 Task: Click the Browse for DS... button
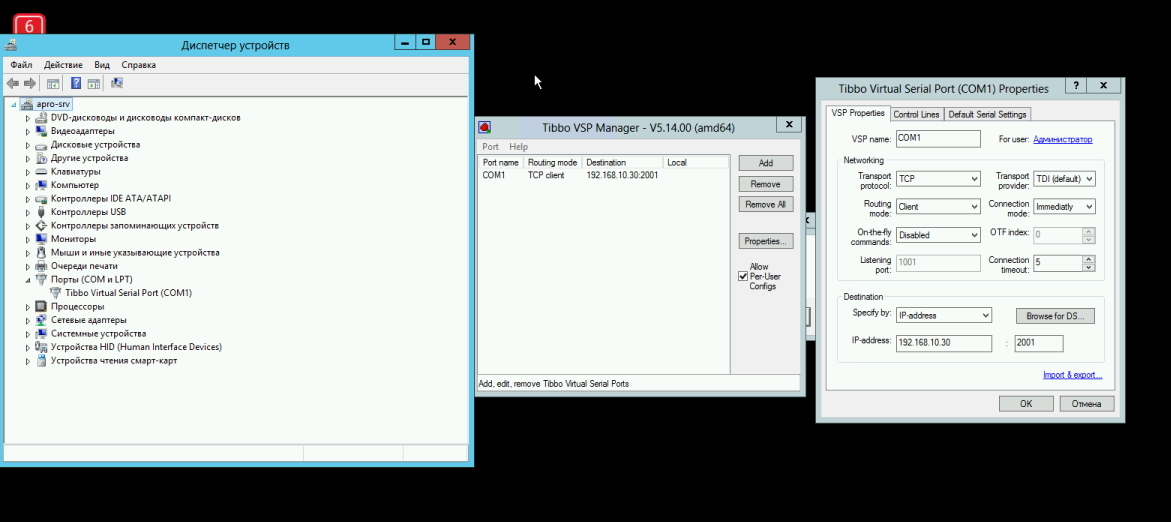1055,316
